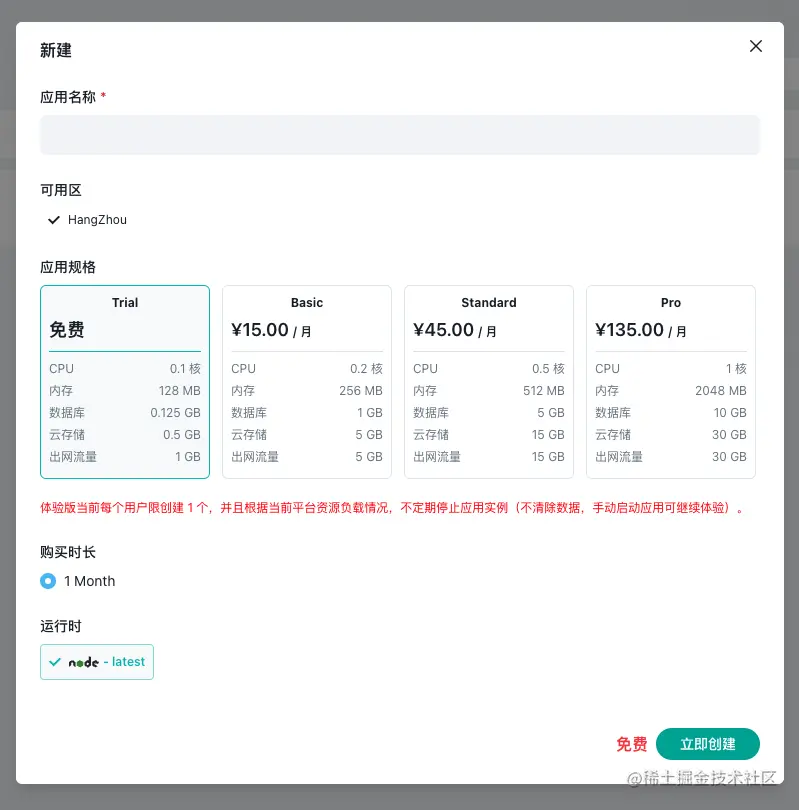Click the 运行时 section label
Image resolution: width=799 pixels, height=810 pixels.
pyautogui.click(x=61, y=627)
